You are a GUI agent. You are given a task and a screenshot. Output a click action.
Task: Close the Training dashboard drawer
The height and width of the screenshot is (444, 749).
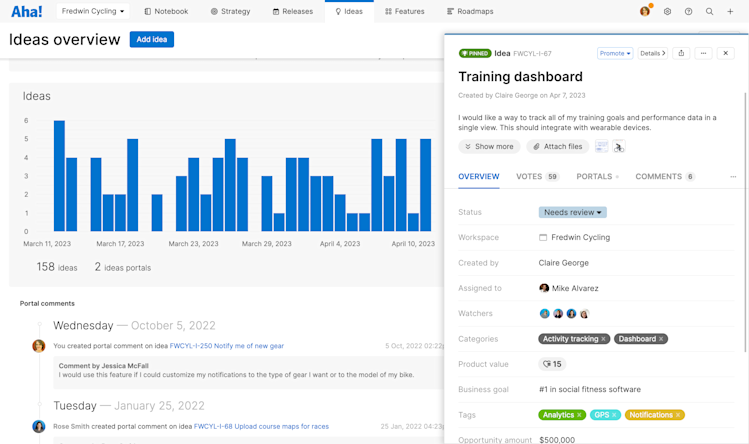pos(726,53)
